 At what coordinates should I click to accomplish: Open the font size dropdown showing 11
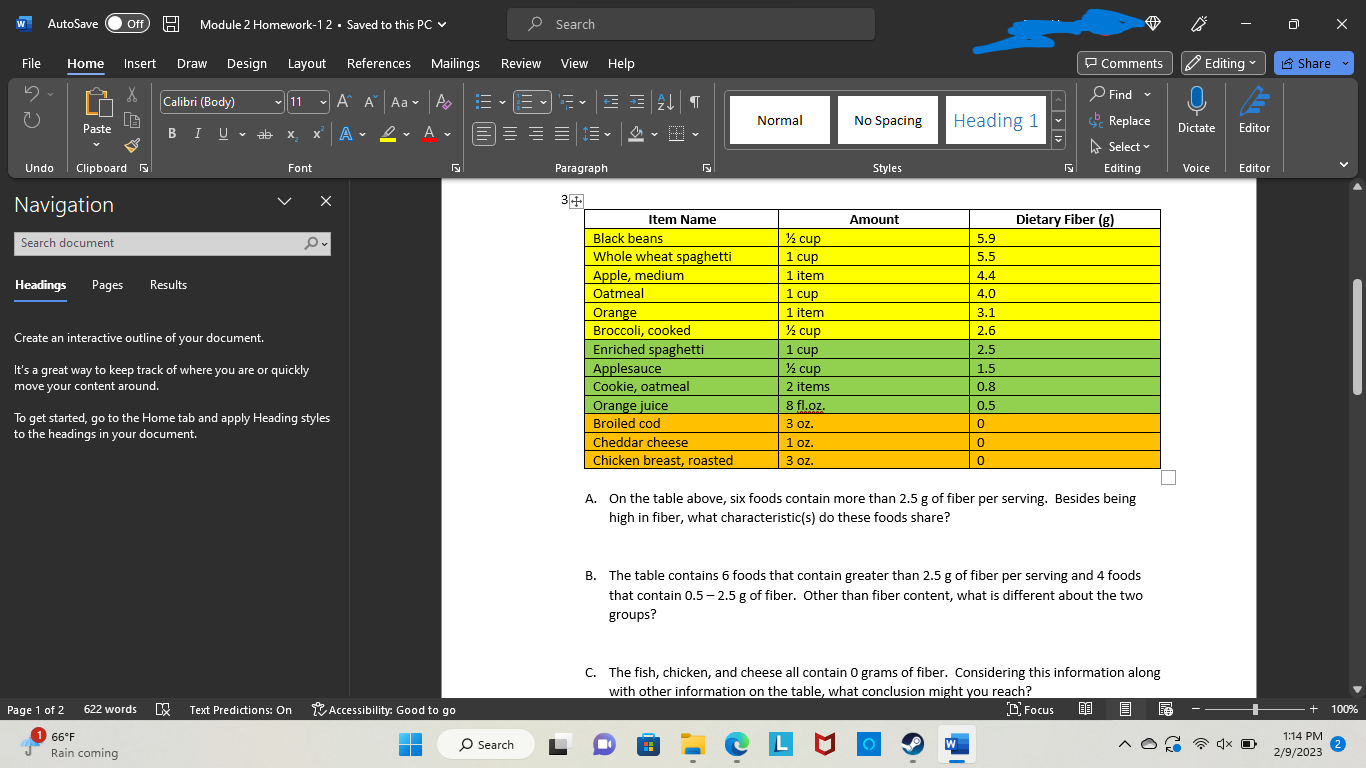[308, 102]
